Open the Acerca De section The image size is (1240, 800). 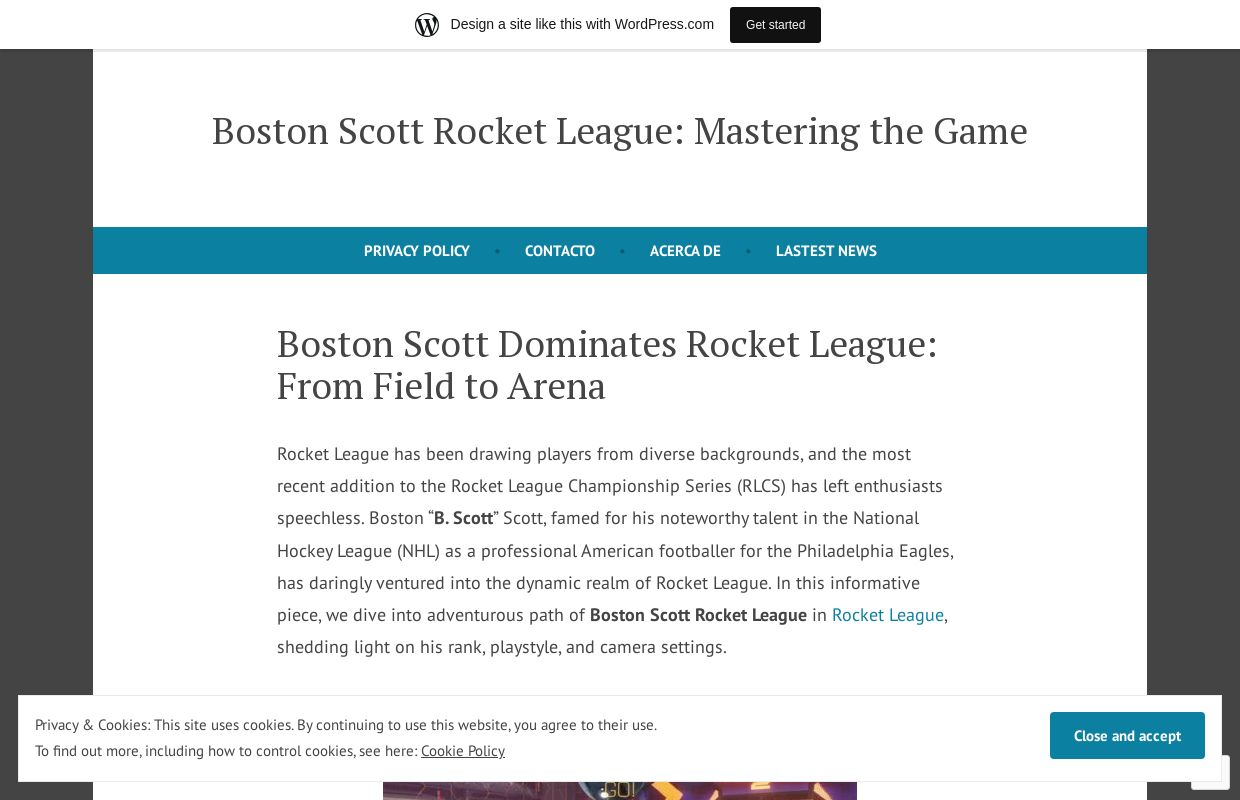pos(685,251)
